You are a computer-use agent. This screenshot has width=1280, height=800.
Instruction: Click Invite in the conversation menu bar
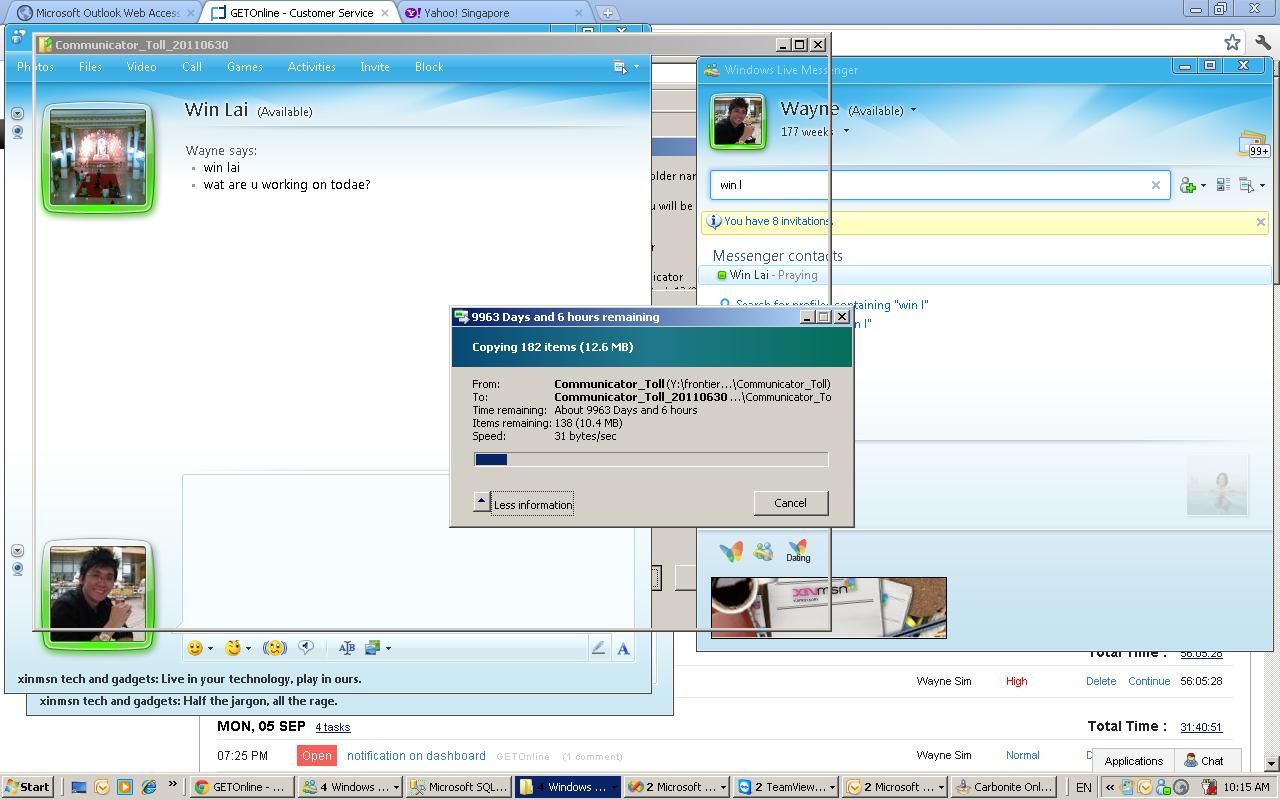coord(375,67)
